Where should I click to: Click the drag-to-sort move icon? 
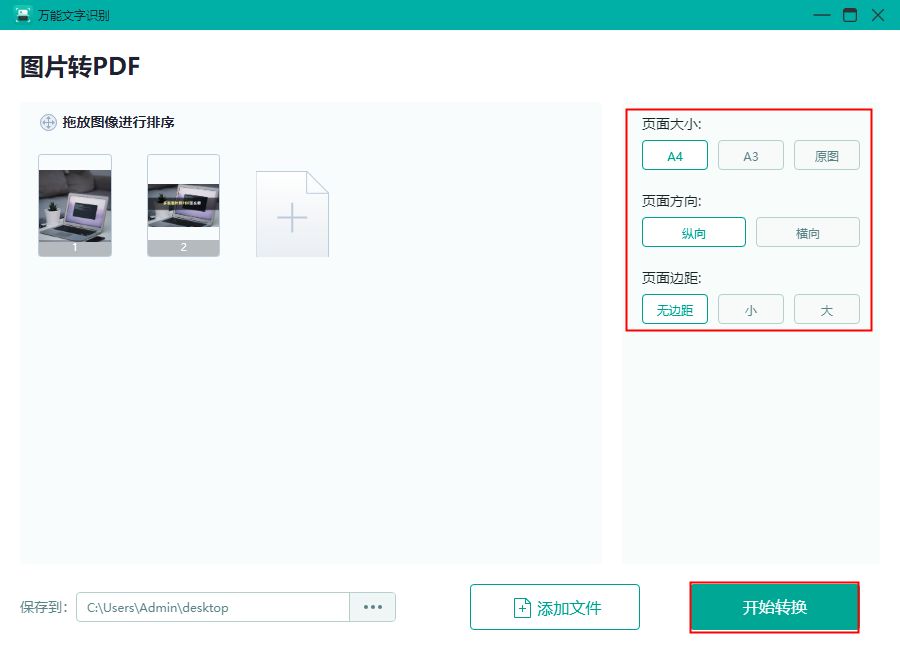click(48, 122)
